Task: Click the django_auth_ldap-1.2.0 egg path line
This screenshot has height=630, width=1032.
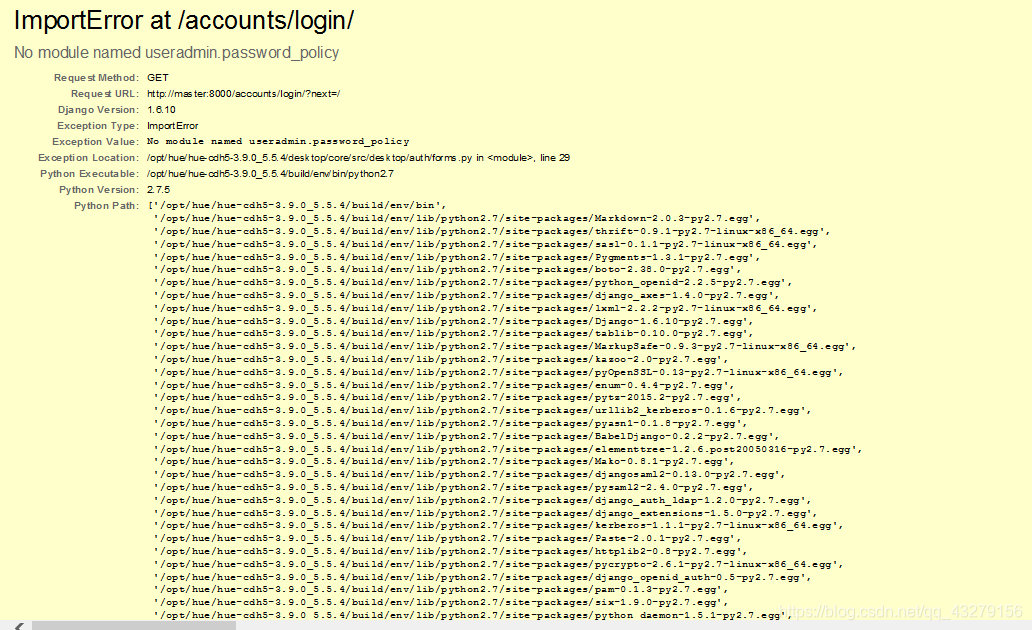Action: [x=482, y=500]
